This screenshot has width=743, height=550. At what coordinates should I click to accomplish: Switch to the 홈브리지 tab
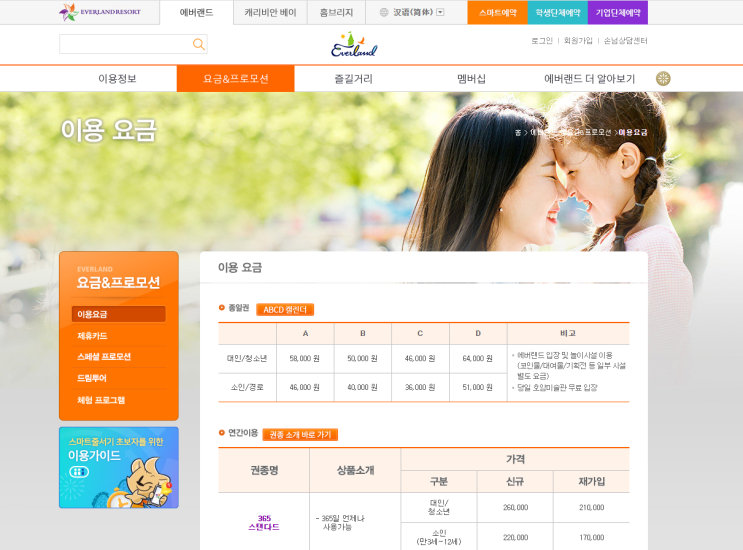coord(336,12)
